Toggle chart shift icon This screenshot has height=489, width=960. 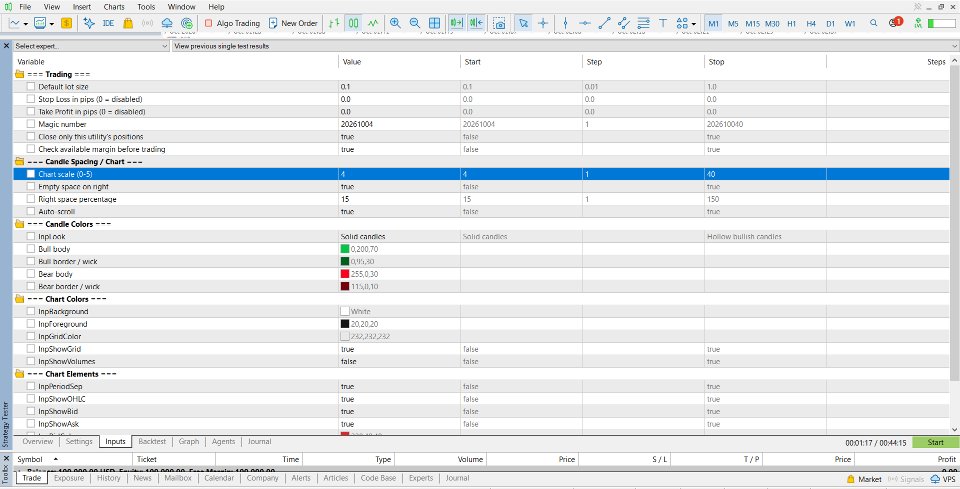tap(476, 23)
